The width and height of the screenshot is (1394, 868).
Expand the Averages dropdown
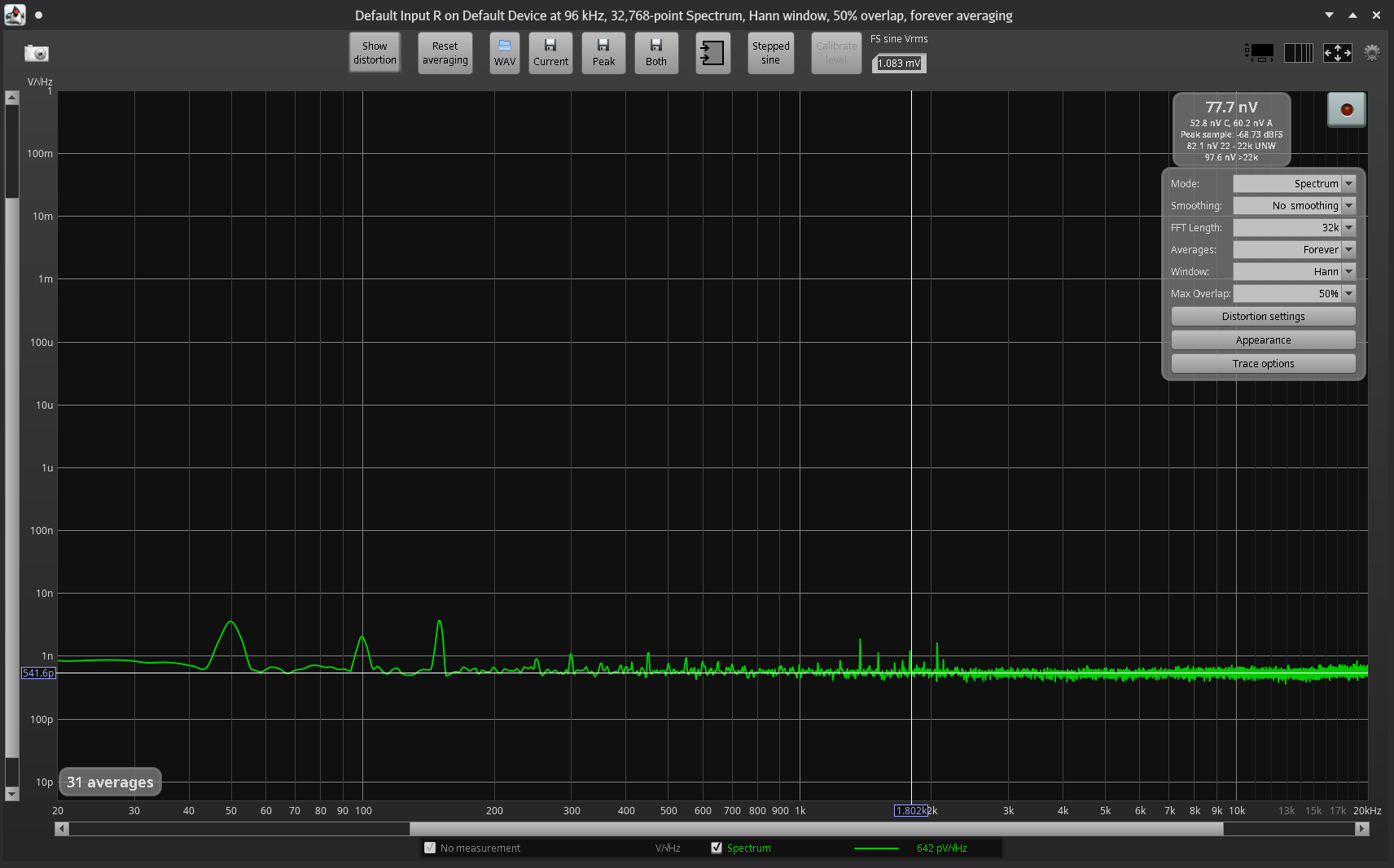1348,249
